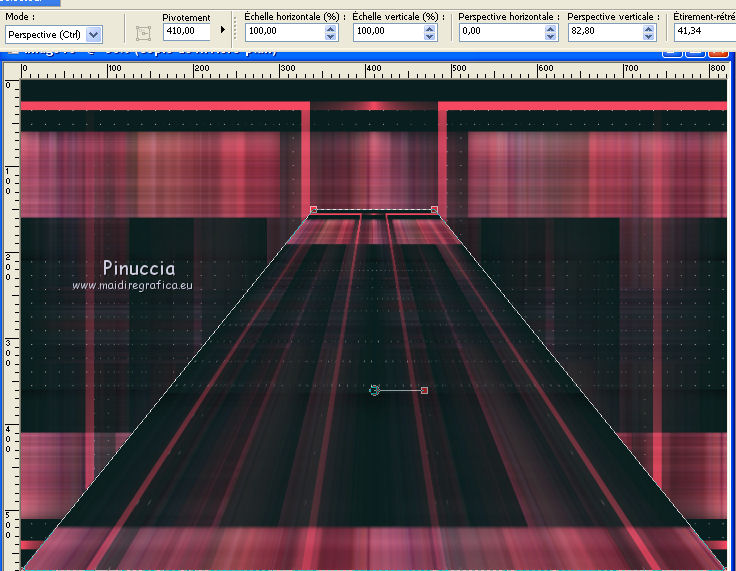
Task: Select the top-right perspective handle on canvas
Action: 434,209
